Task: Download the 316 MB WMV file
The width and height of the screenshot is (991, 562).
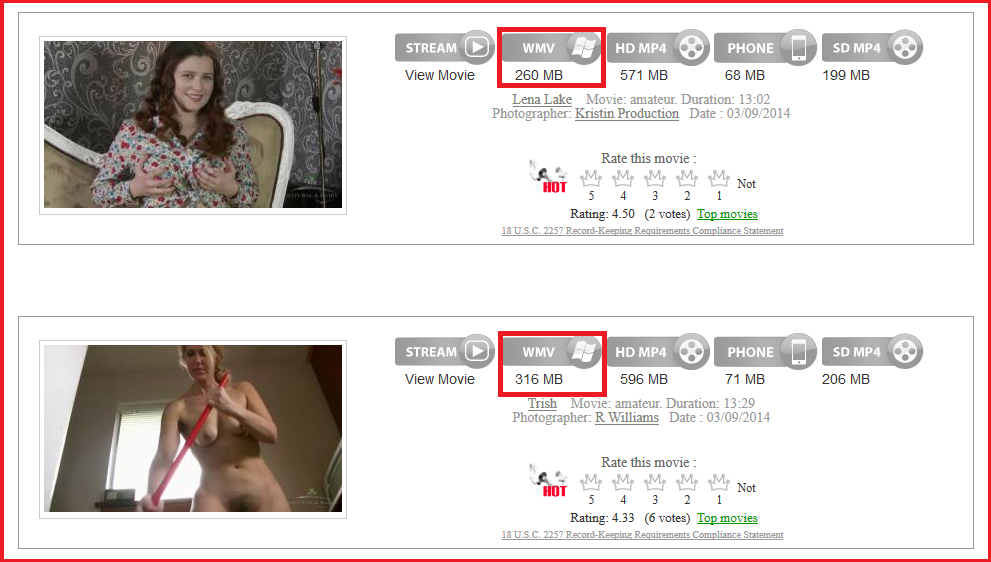Action: tap(551, 352)
